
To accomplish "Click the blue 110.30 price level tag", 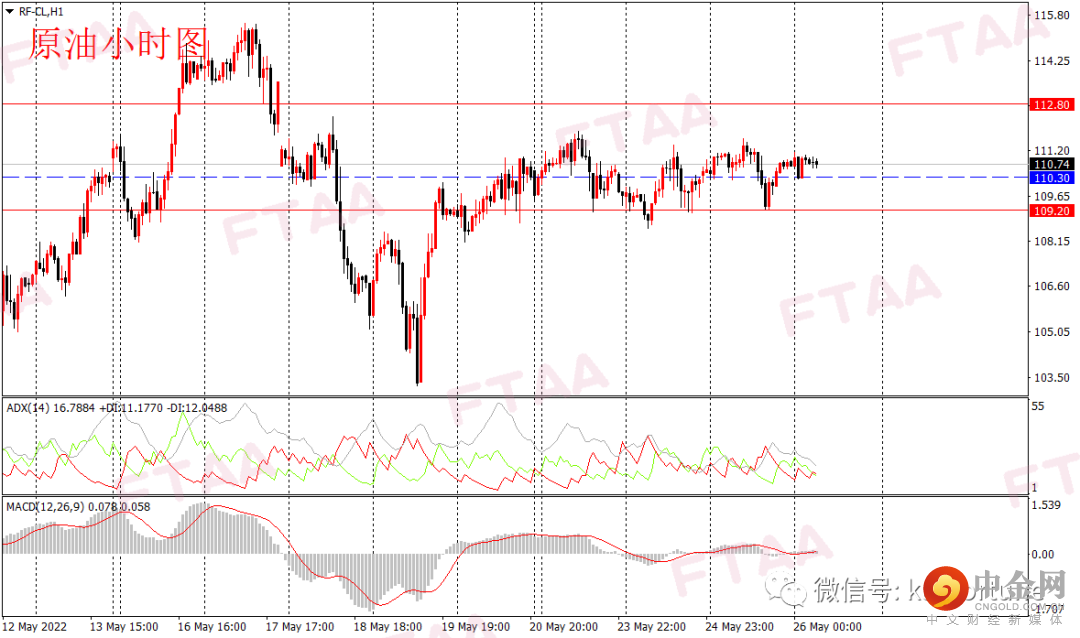I will 1051,178.
